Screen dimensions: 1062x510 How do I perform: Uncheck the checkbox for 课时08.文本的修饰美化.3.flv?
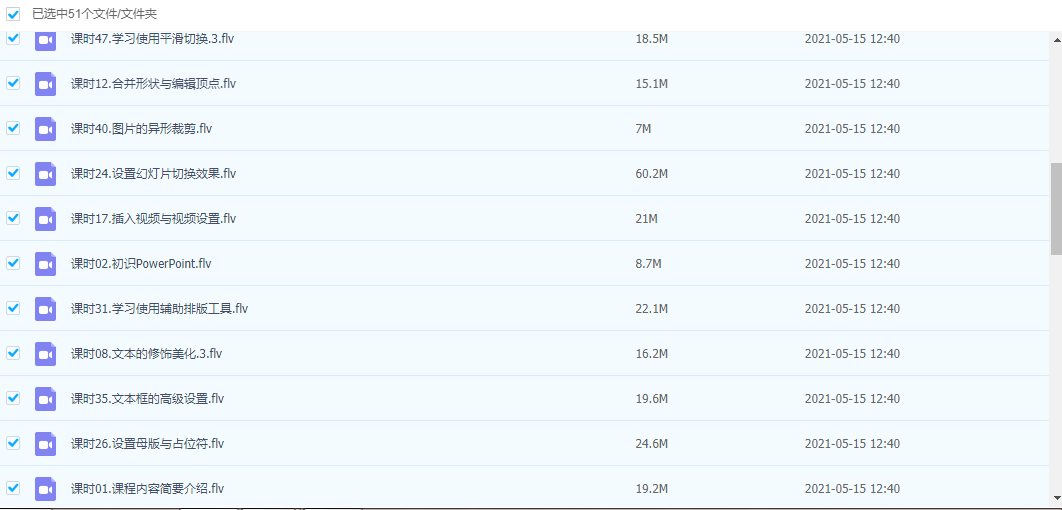[13, 353]
